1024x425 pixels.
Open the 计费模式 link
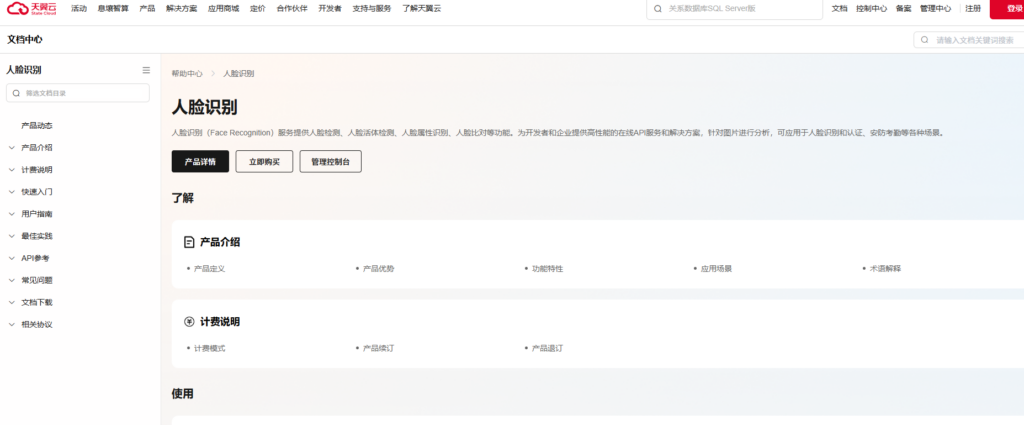coord(210,349)
